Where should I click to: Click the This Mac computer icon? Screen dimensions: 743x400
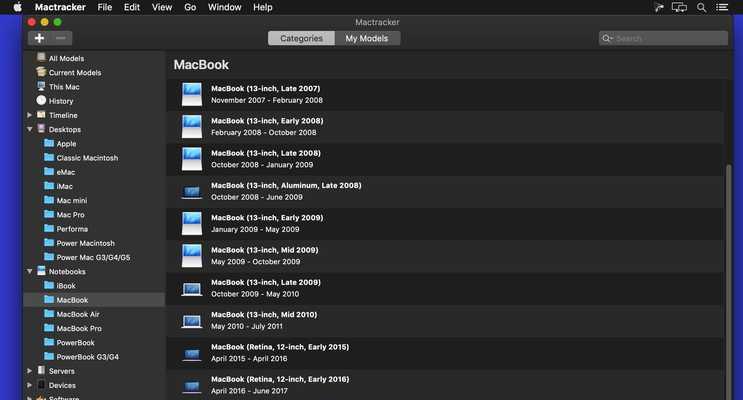[41, 86]
